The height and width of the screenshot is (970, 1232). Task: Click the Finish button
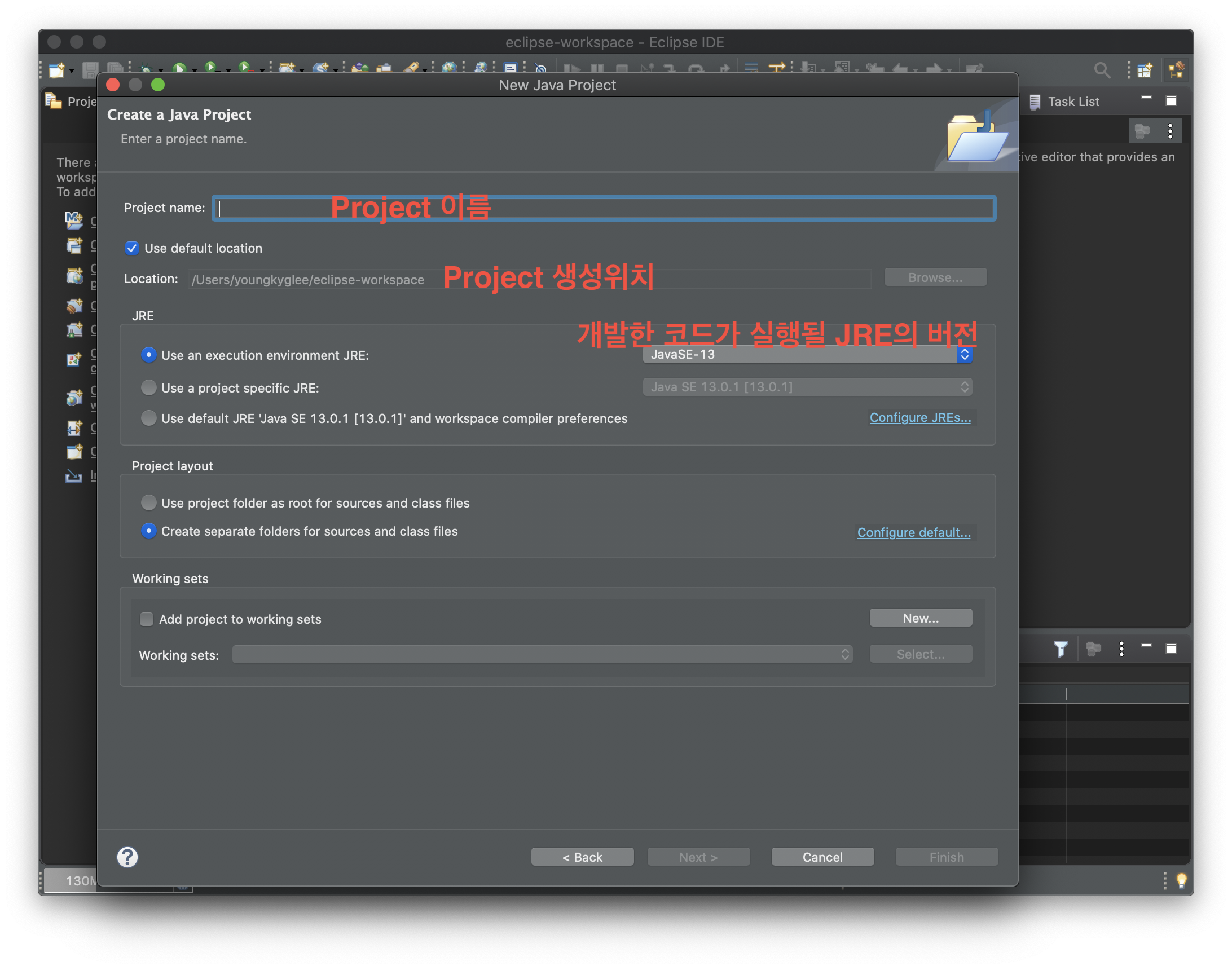click(x=947, y=857)
